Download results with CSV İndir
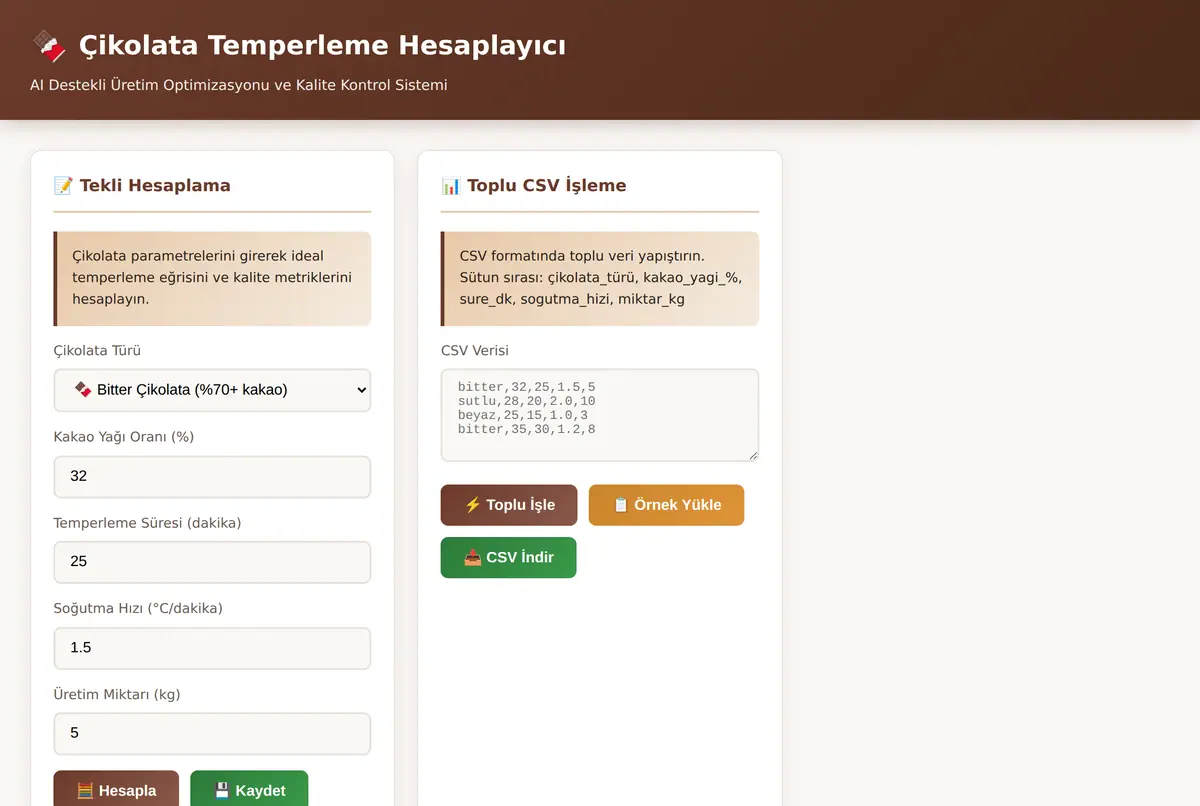The width and height of the screenshot is (1200, 806). tap(509, 557)
